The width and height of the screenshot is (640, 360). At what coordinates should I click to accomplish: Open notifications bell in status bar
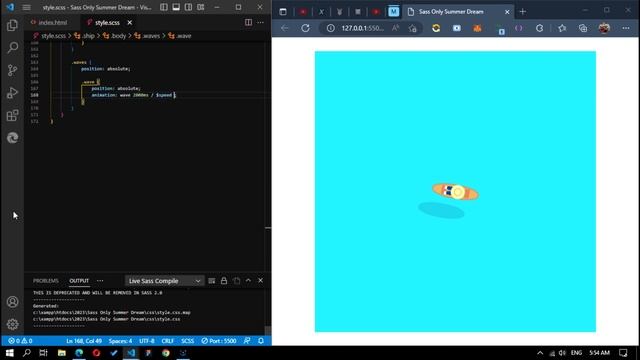point(261,341)
